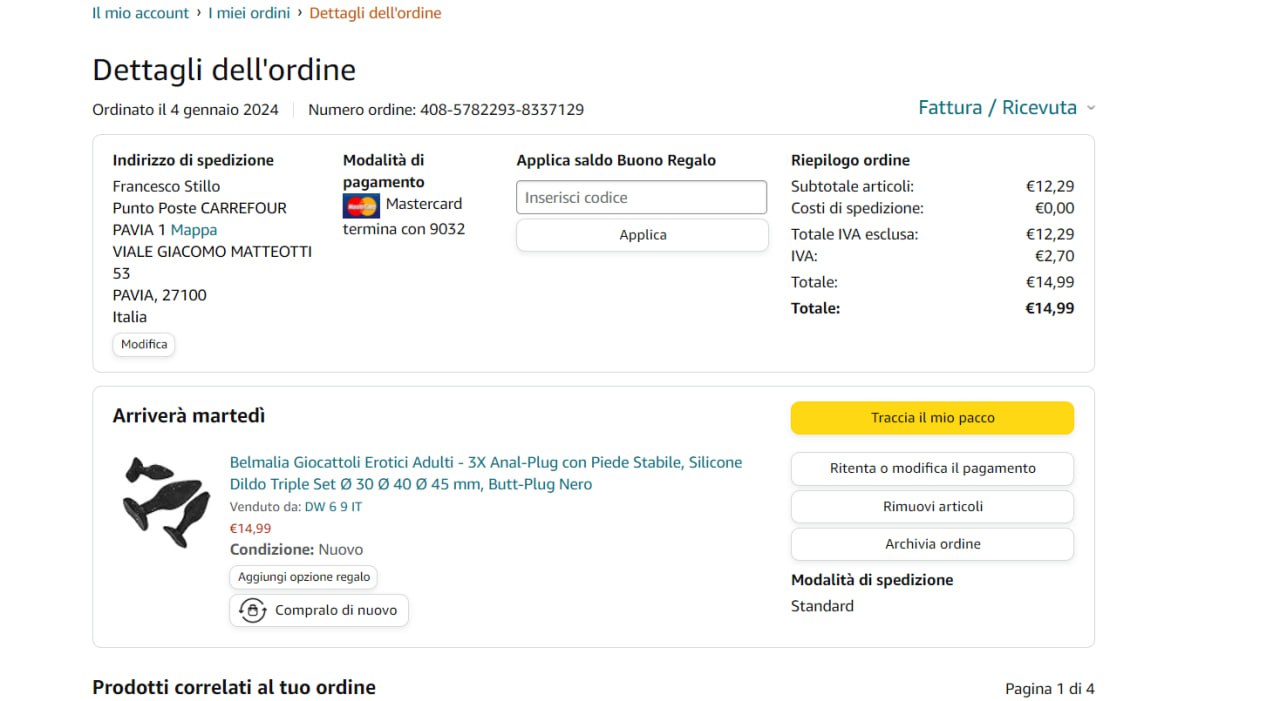1280x701 pixels.
Task: Go to Il mio account breadcrumb
Action: tap(140, 13)
